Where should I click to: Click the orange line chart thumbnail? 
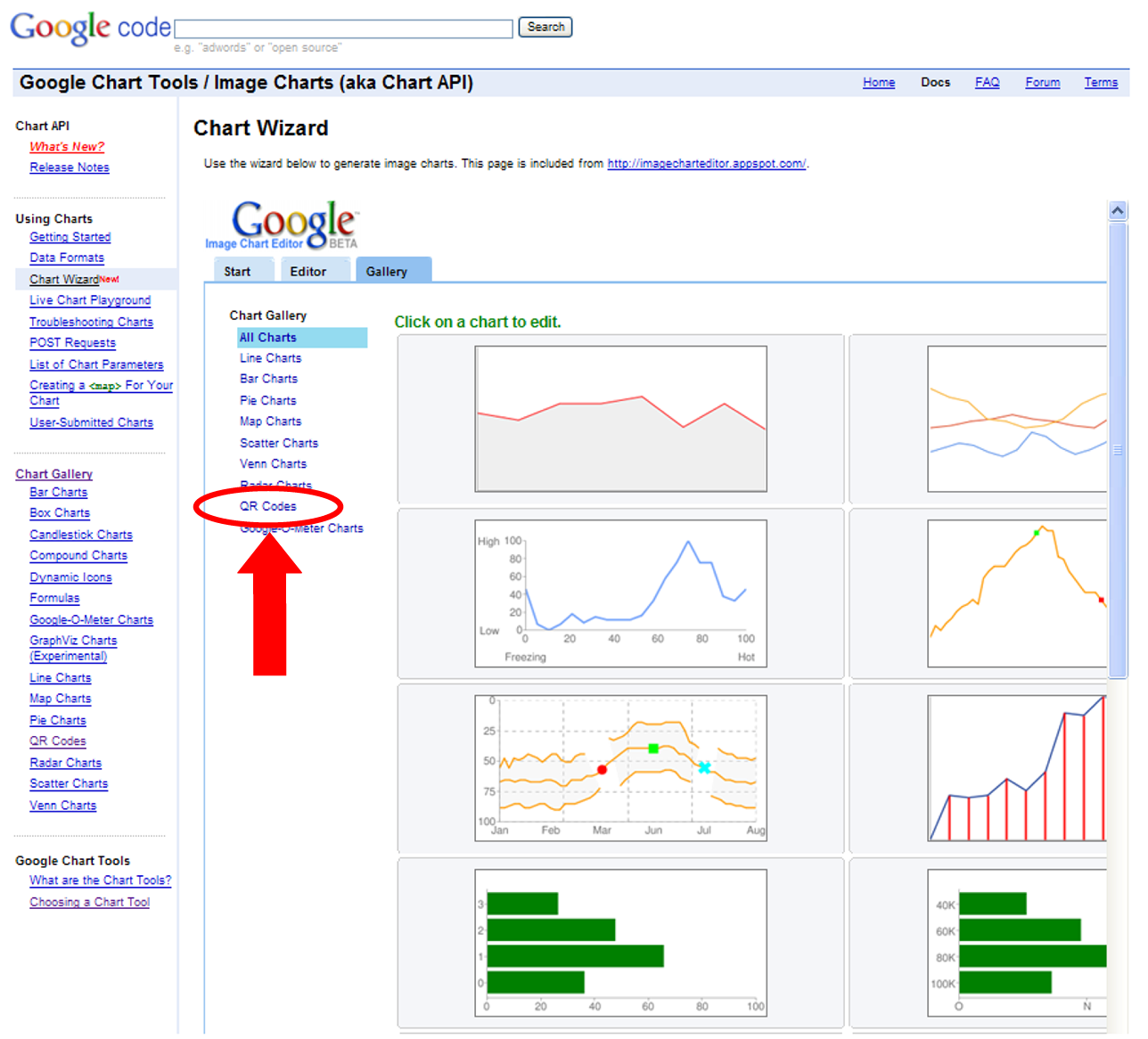[x=1017, y=593]
